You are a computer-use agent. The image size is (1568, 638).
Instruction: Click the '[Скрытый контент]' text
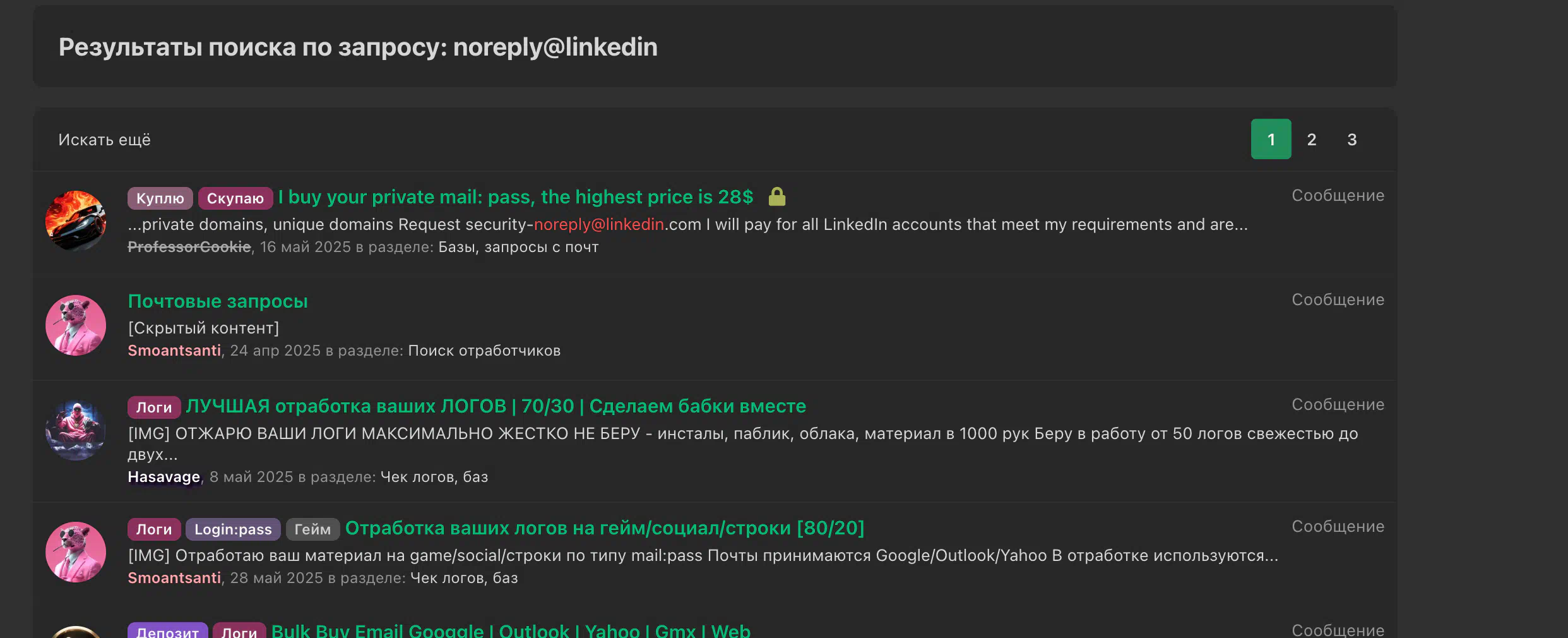point(203,328)
